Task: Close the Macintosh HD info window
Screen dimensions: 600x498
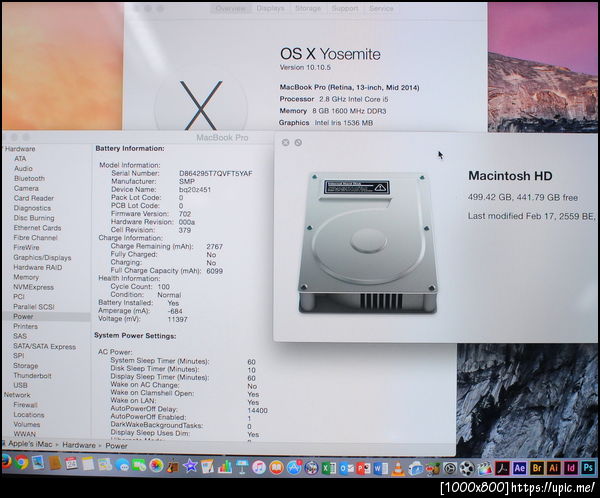Action: (x=285, y=142)
